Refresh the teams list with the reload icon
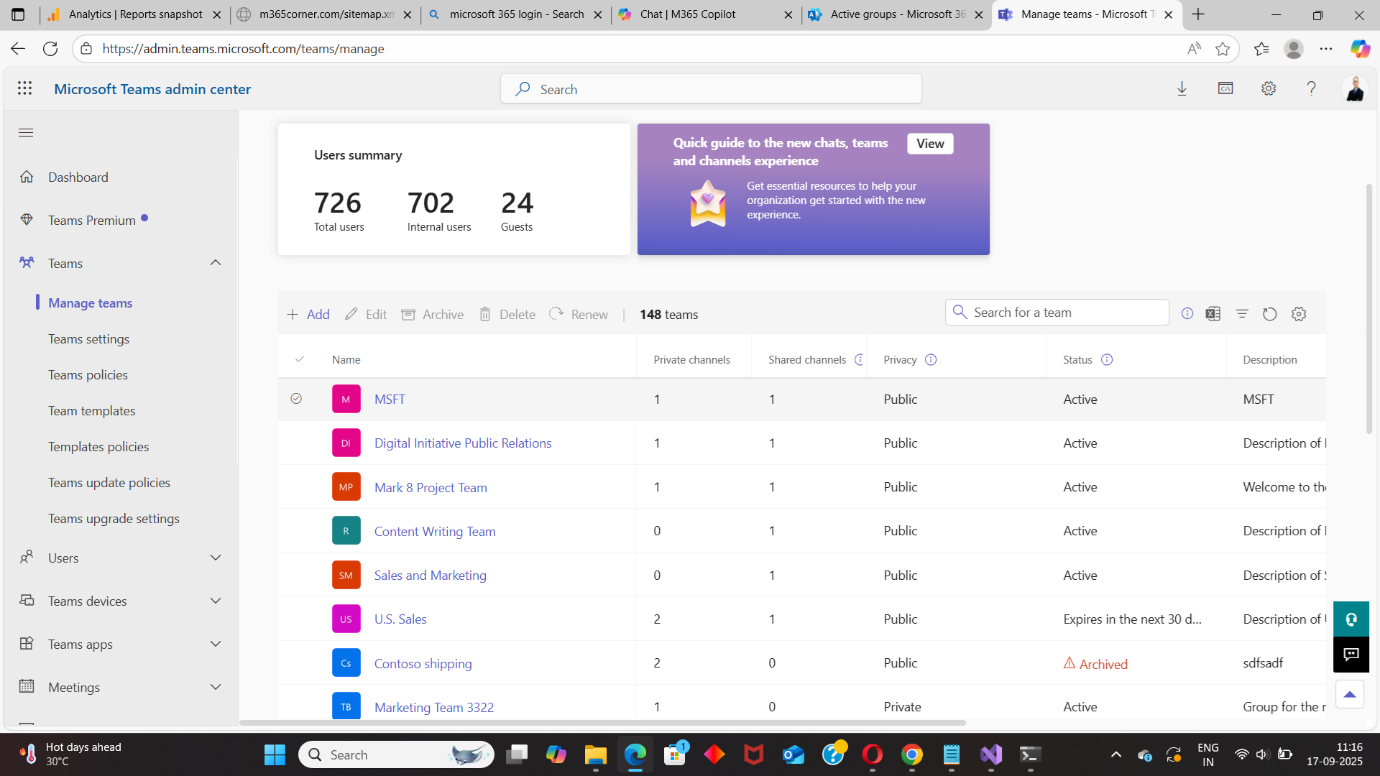Viewport: 1380px width, 776px height. (x=1270, y=314)
